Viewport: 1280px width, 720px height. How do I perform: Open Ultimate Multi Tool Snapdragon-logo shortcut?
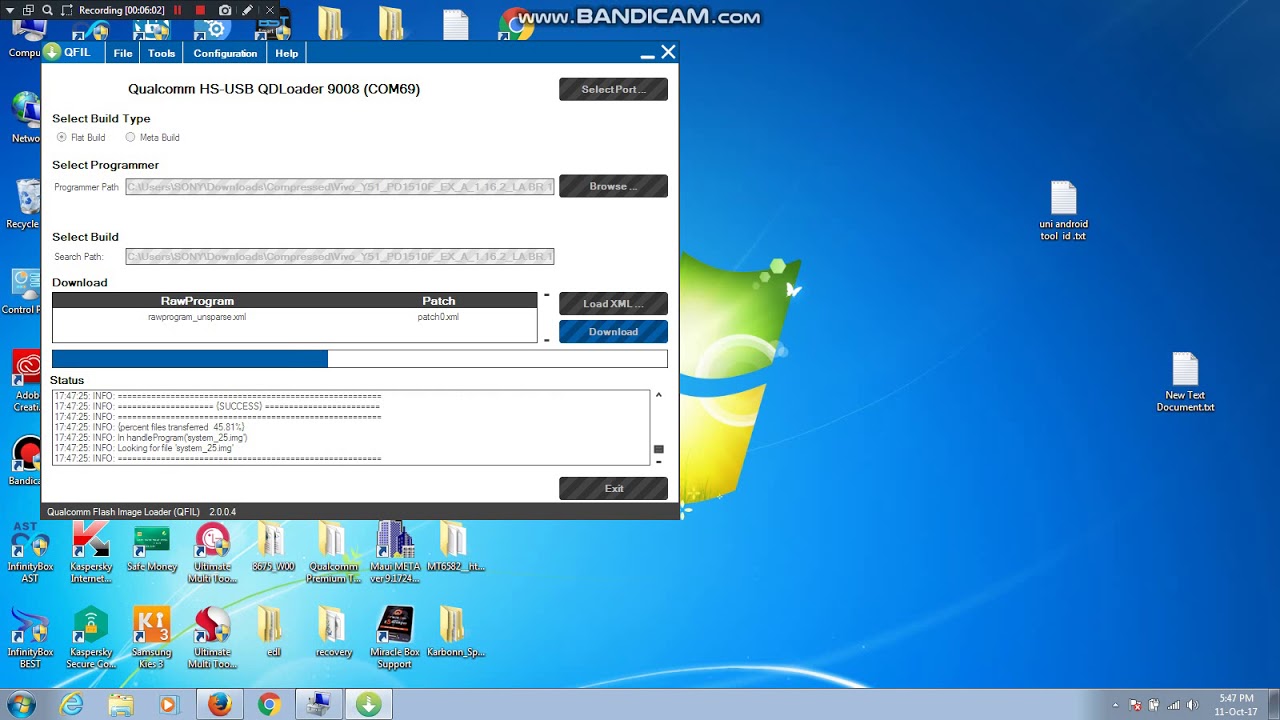tap(212, 638)
